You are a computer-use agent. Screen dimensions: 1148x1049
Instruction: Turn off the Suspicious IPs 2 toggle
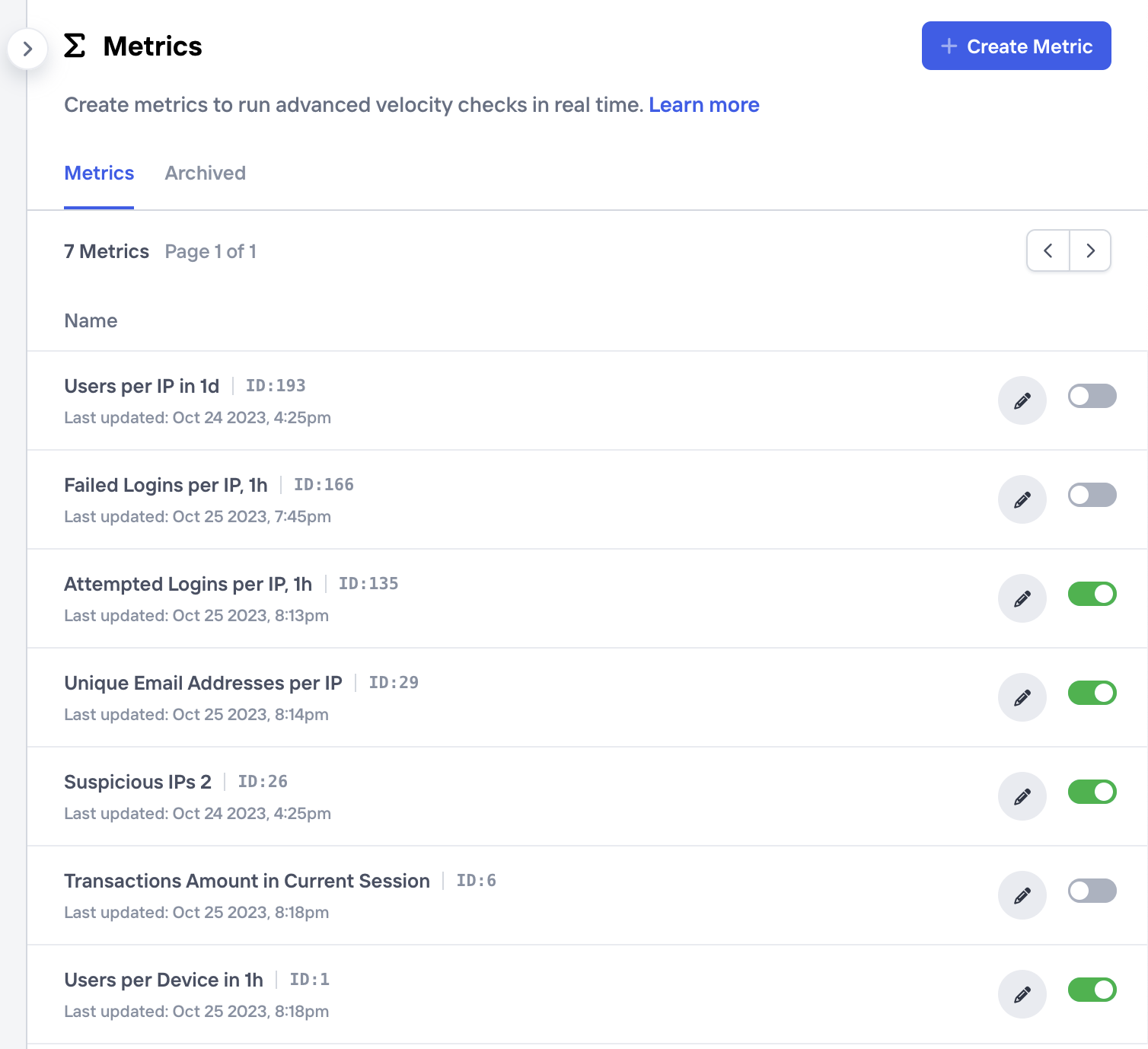coord(1092,792)
